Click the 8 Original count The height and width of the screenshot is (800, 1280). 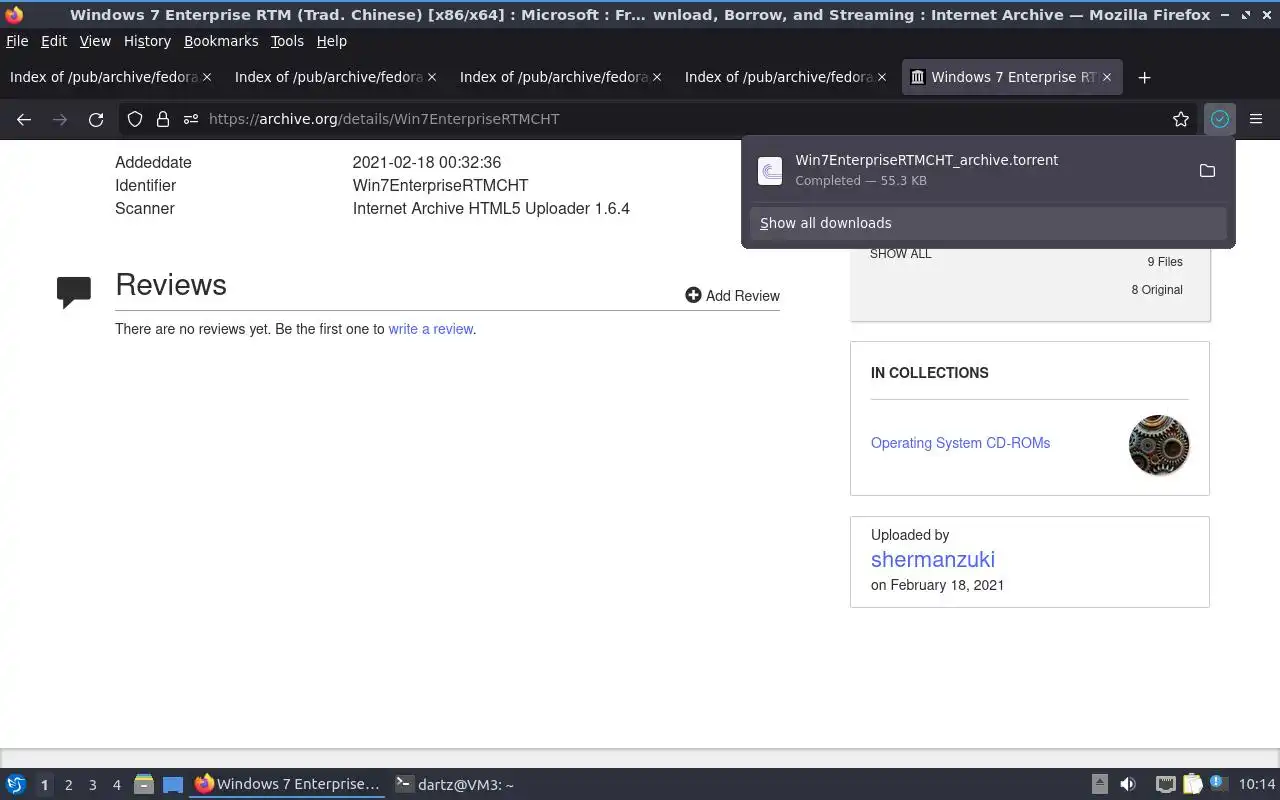(1157, 290)
